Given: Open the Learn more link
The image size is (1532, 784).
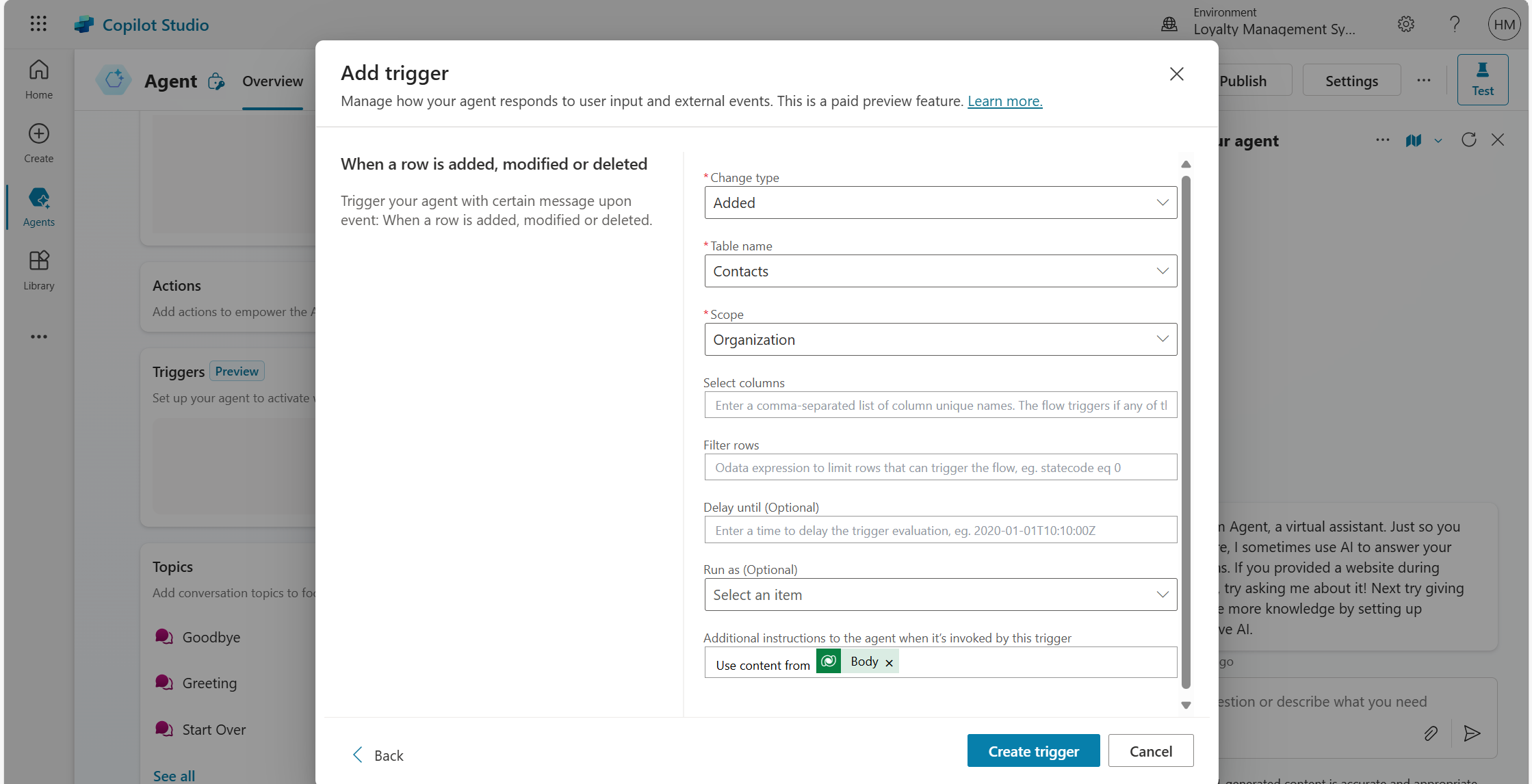Looking at the screenshot, I should coord(1004,101).
